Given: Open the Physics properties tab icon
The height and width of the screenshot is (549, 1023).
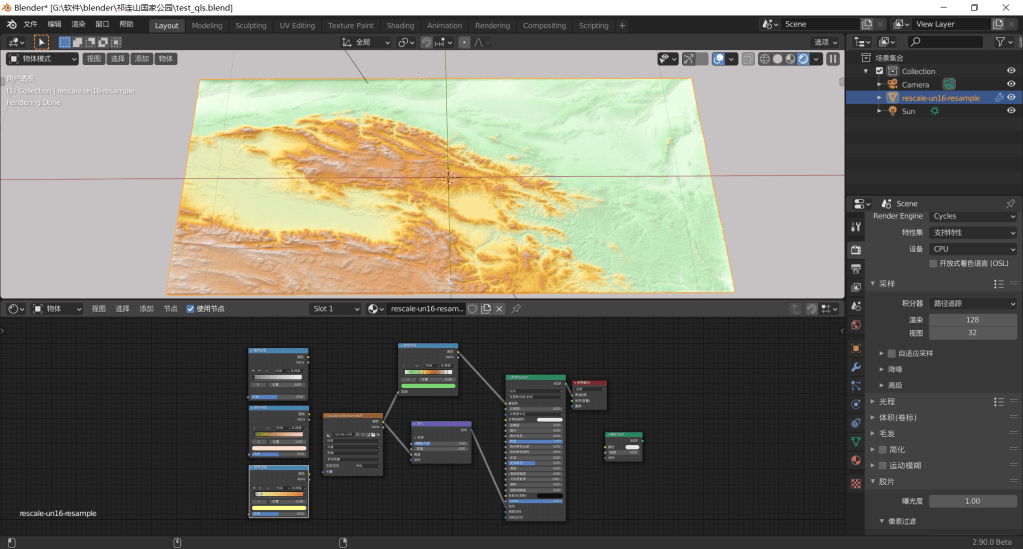Looking at the screenshot, I should 856,404.
